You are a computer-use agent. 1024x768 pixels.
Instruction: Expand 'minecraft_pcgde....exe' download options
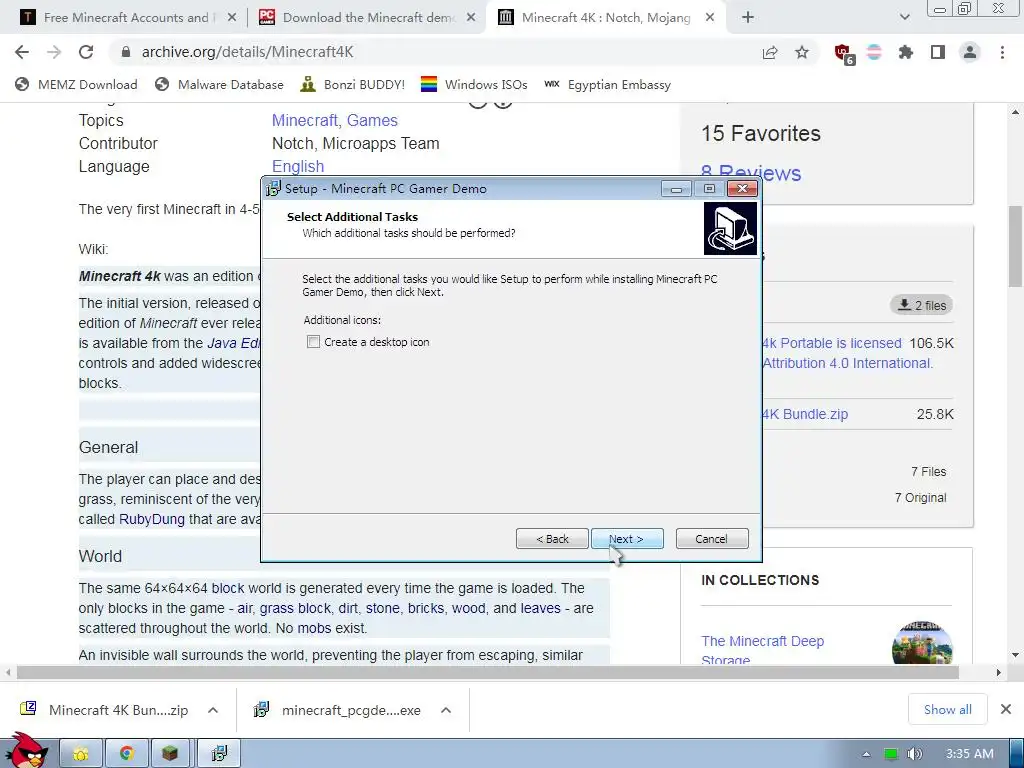(x=446, y=710)
